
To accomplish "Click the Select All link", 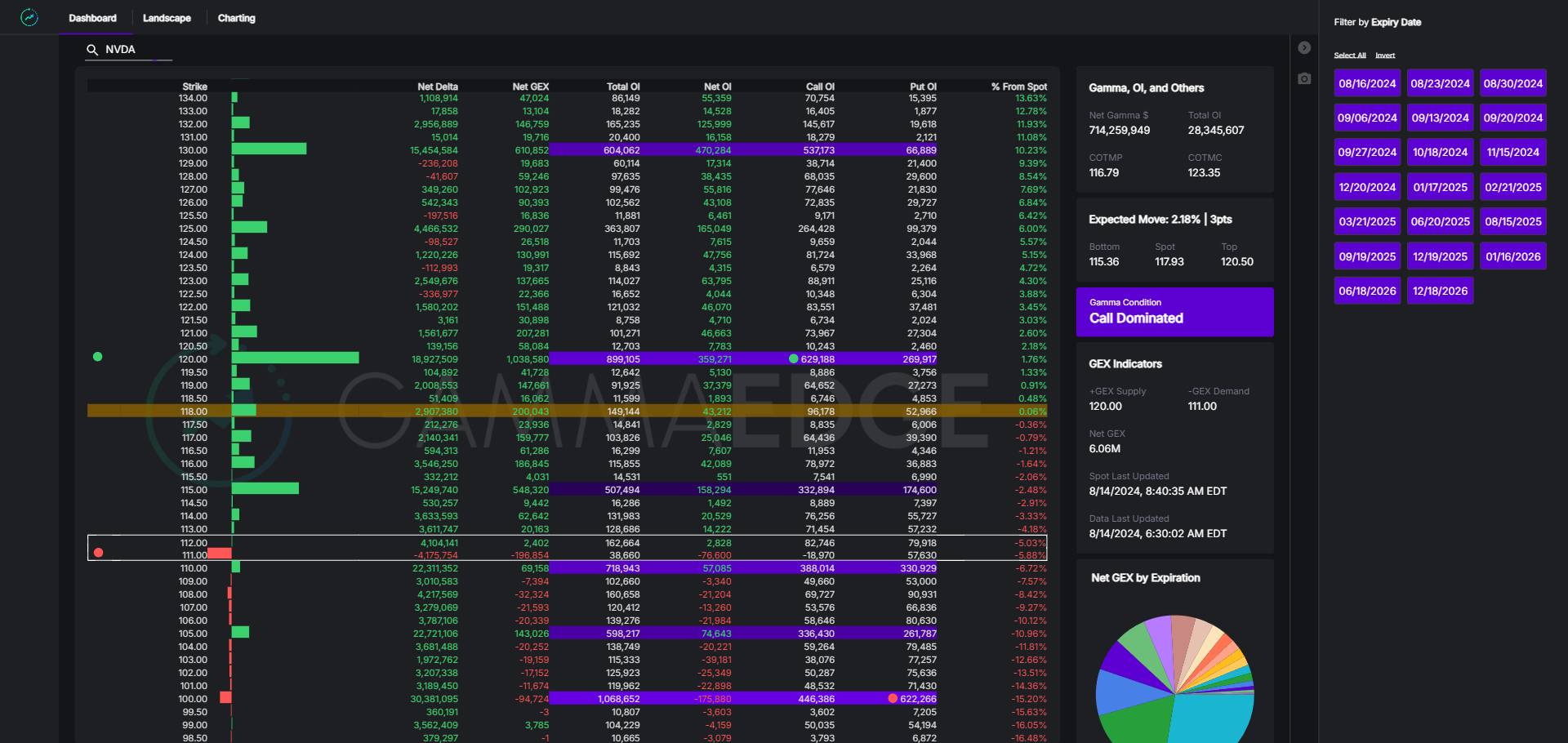I will point(1349,56).
